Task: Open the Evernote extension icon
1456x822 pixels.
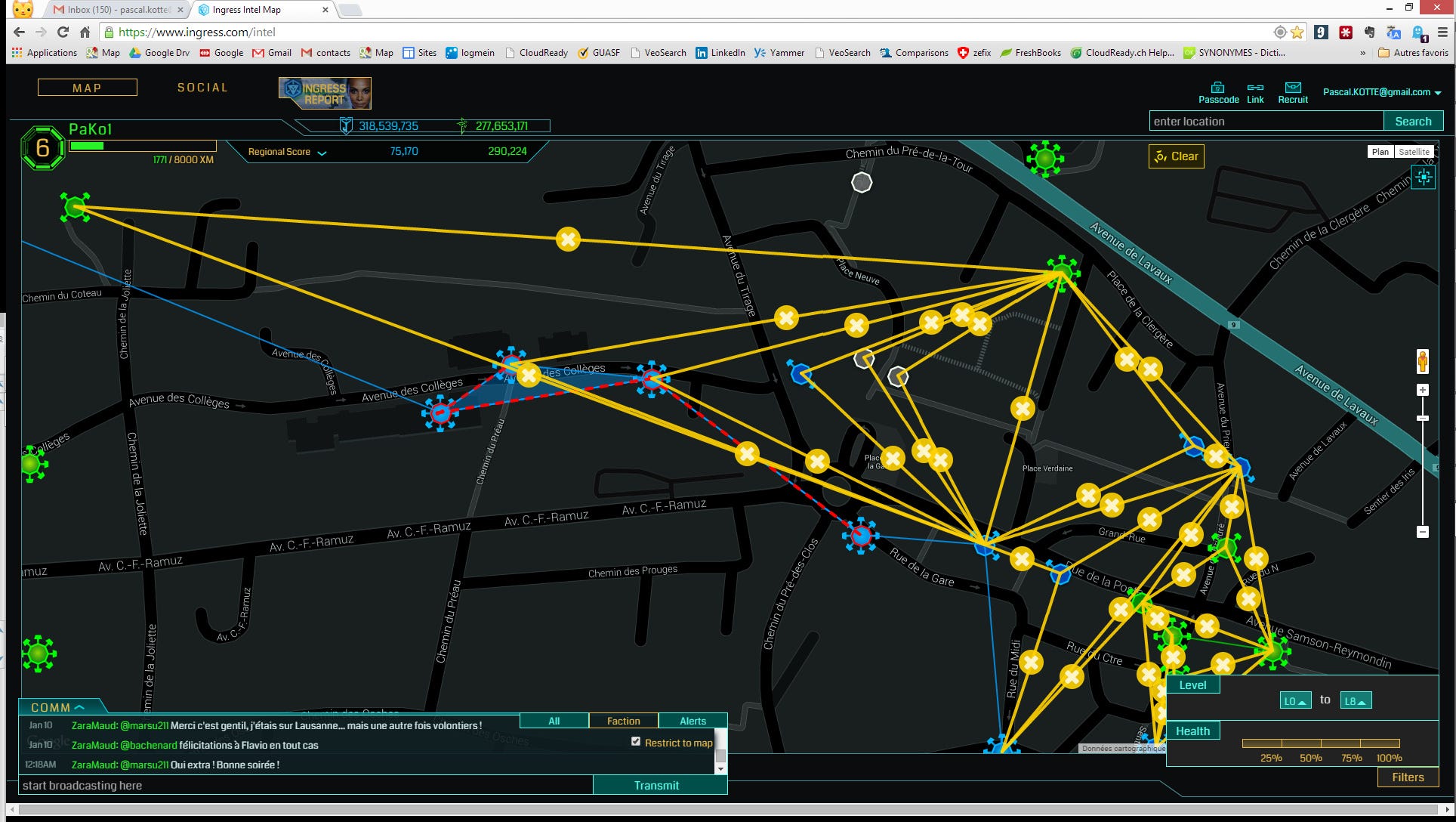Action: [1369, 32]
